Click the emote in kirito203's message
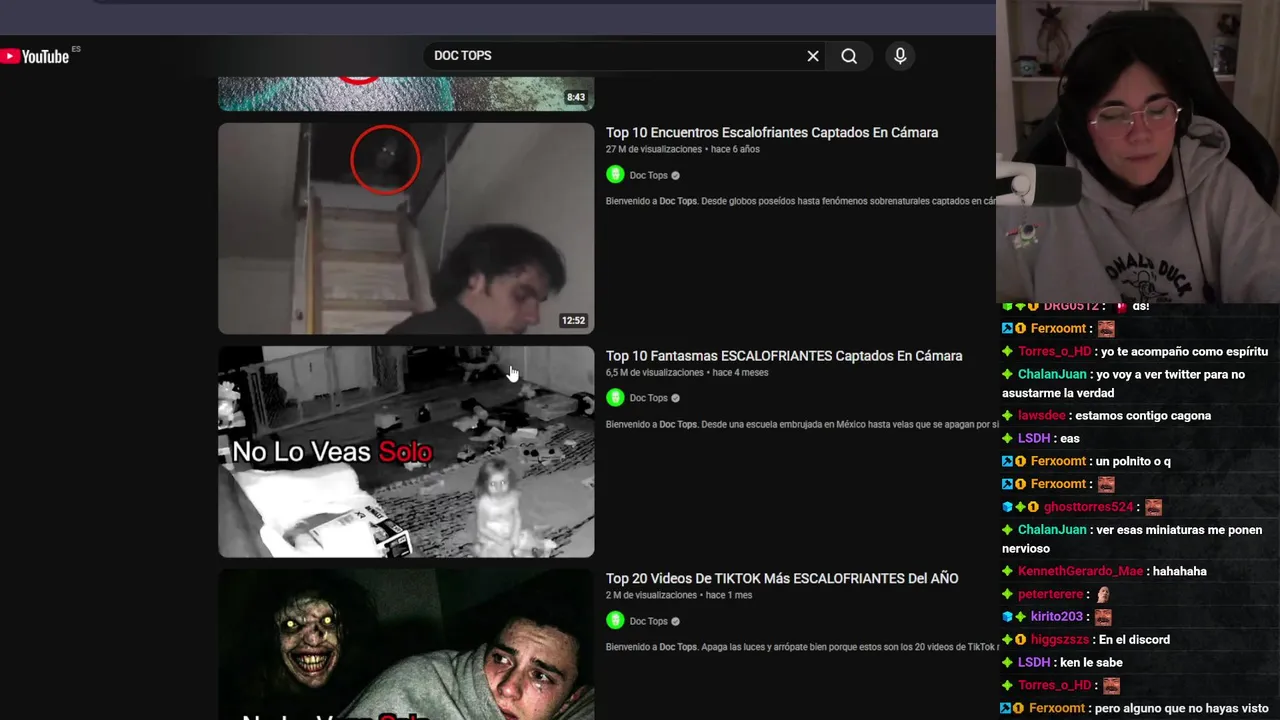 click(x=1103, y=617)
